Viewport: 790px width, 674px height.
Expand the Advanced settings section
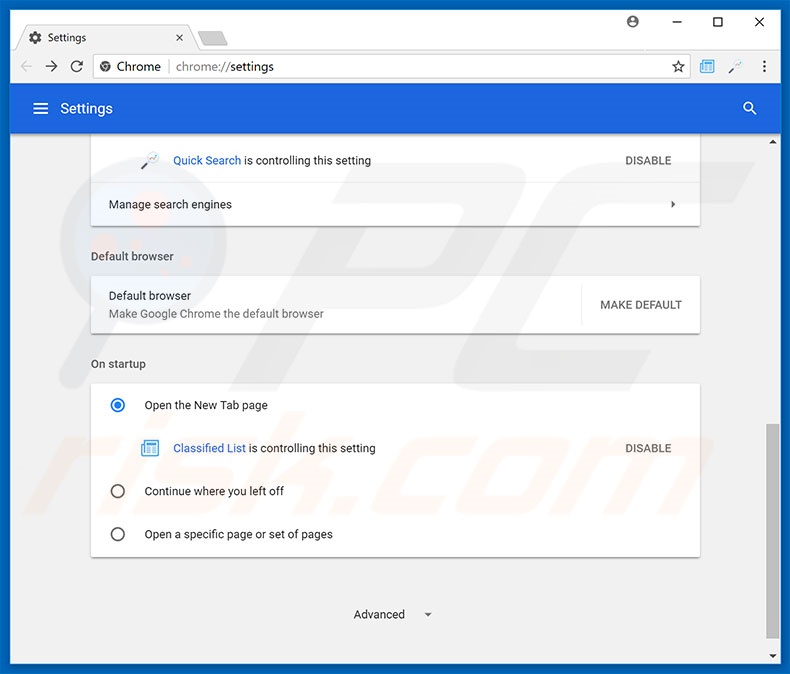coord(392,614)
